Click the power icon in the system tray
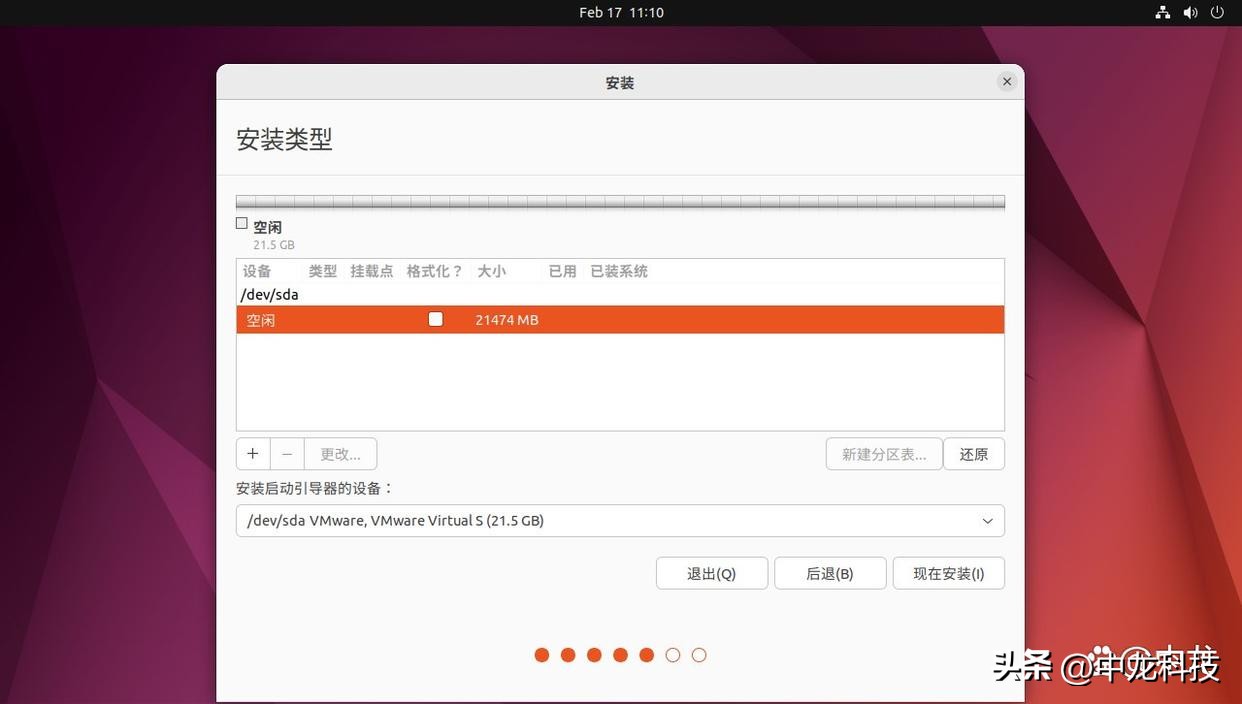 pos(1216,11)
